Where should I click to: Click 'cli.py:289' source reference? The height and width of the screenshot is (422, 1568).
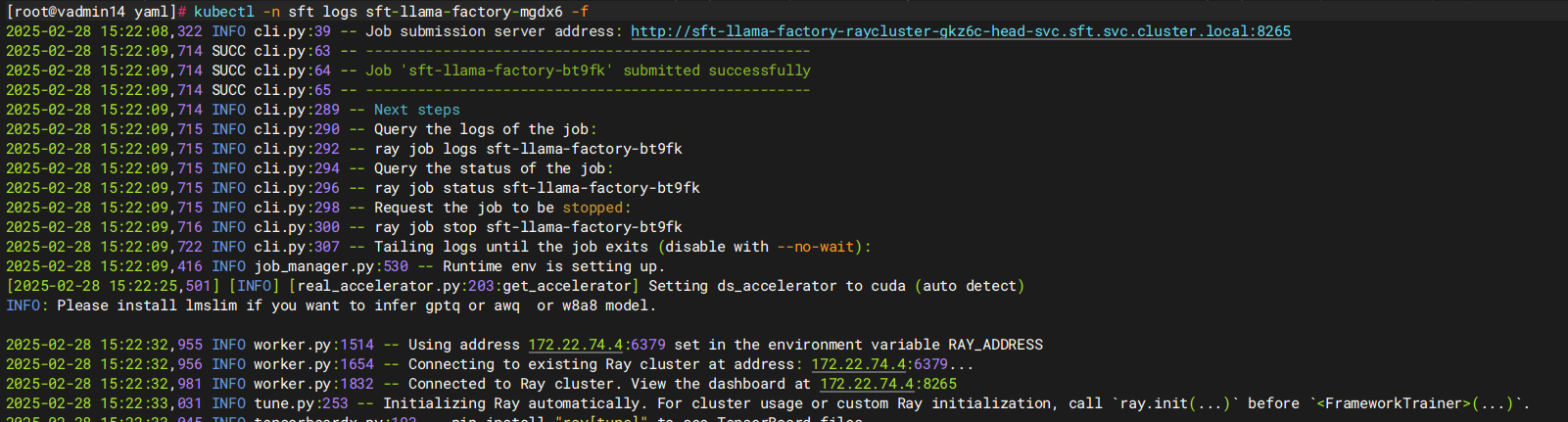[297, 110]
